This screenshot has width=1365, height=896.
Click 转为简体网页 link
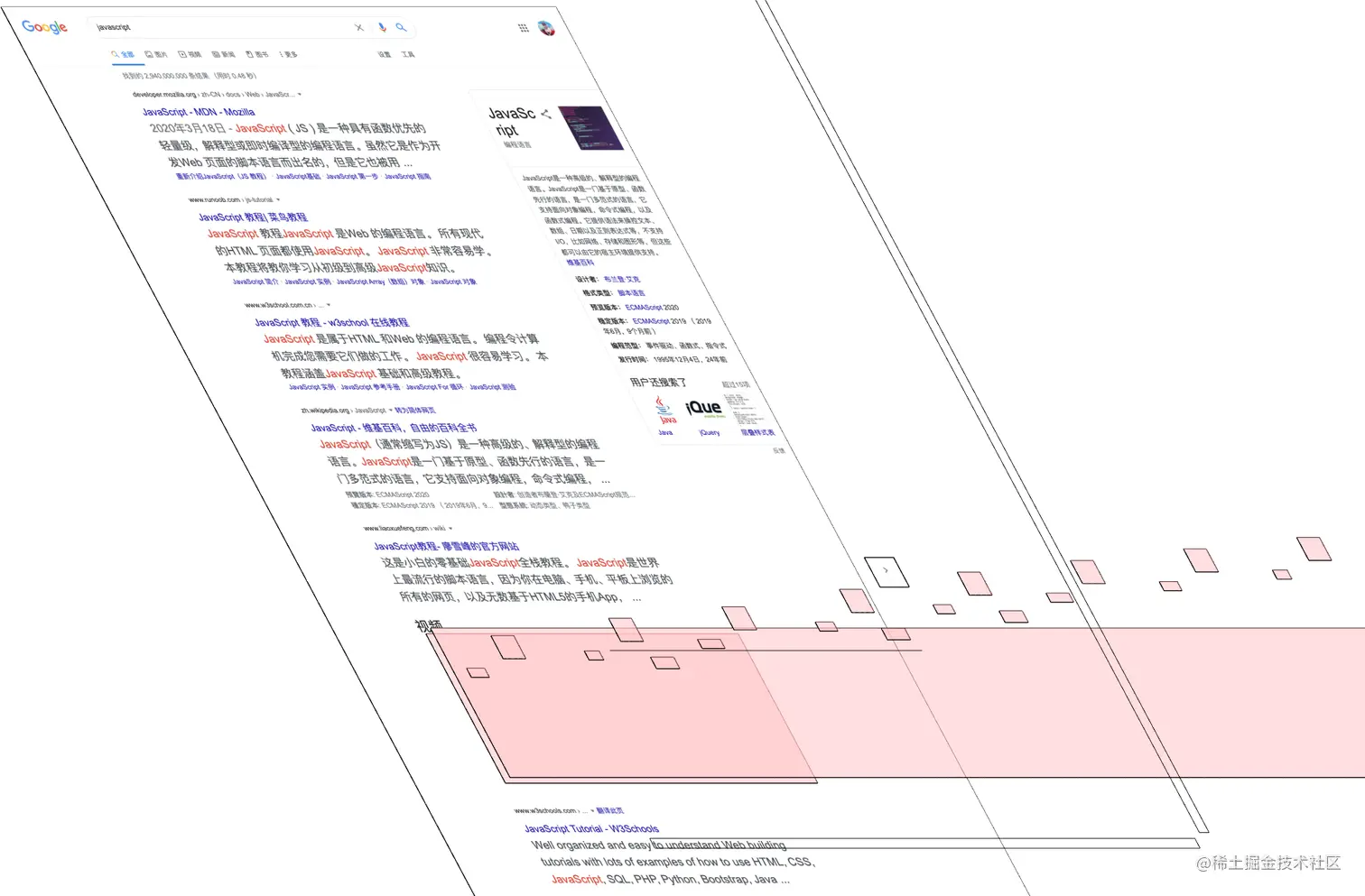pyautogui.click(x=415, y=411)
